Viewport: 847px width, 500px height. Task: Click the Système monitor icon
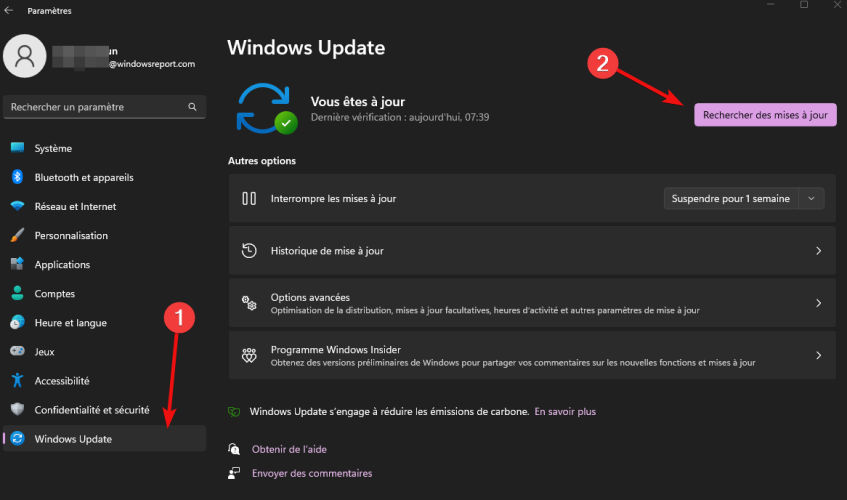click(17, 147)
